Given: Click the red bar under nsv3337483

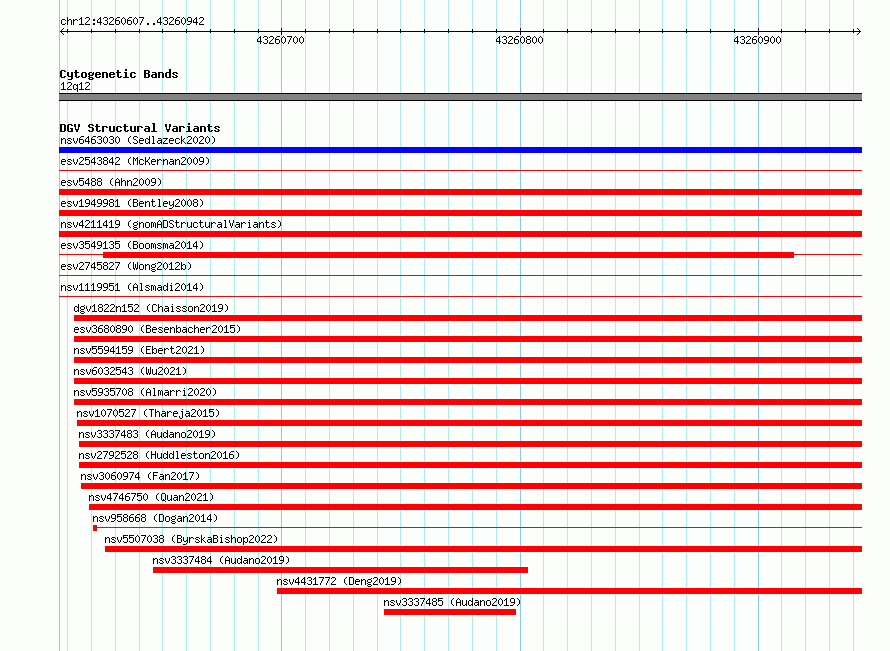Looking at the screenshot, I should pyautogui.click(x=471, y=444).
